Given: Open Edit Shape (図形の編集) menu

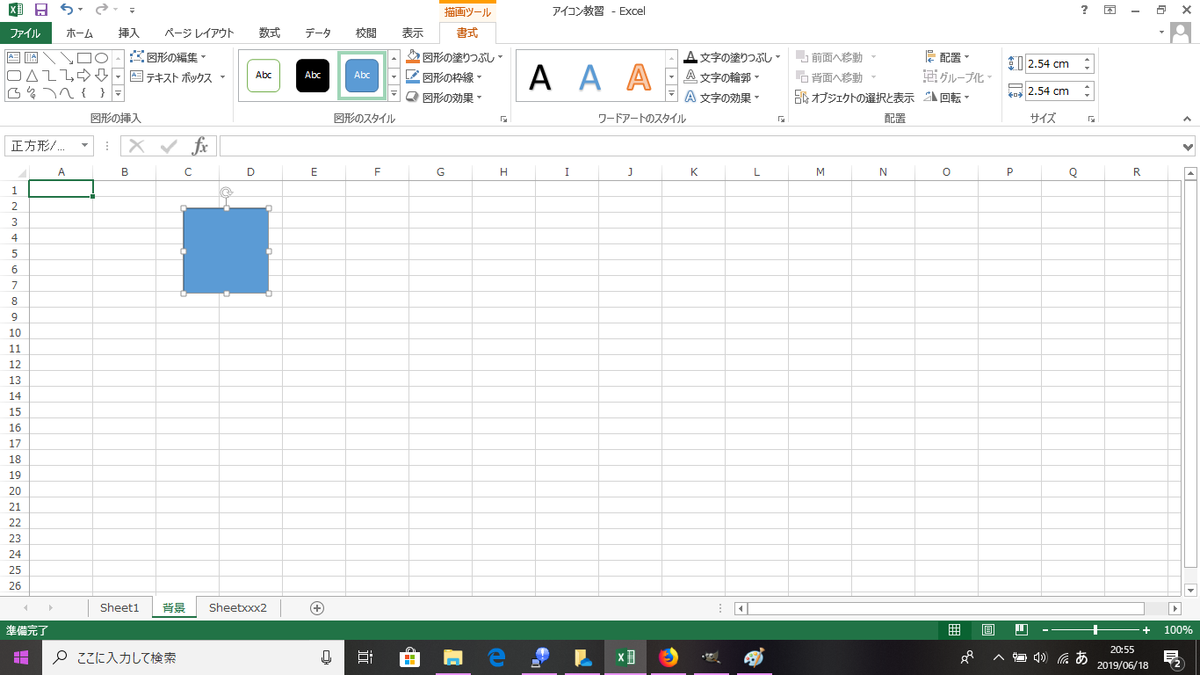Looking at the screenshot, I should [168, 58].
